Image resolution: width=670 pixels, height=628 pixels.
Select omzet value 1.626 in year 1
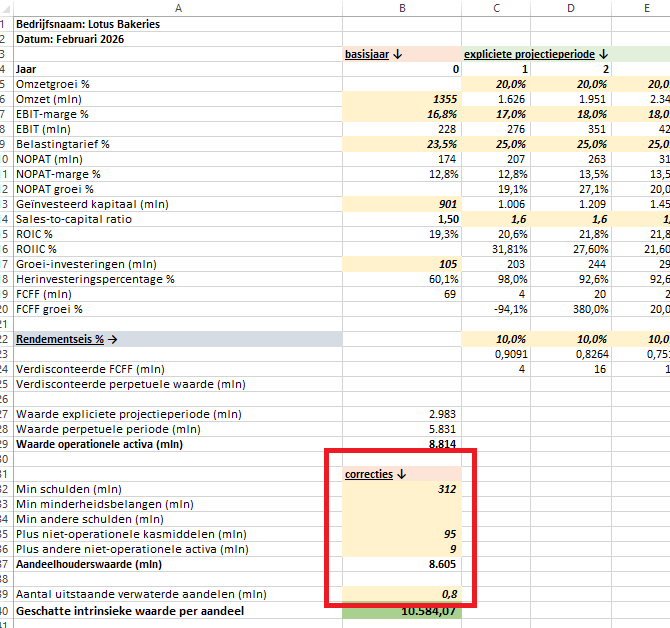[x=496, y=99]
